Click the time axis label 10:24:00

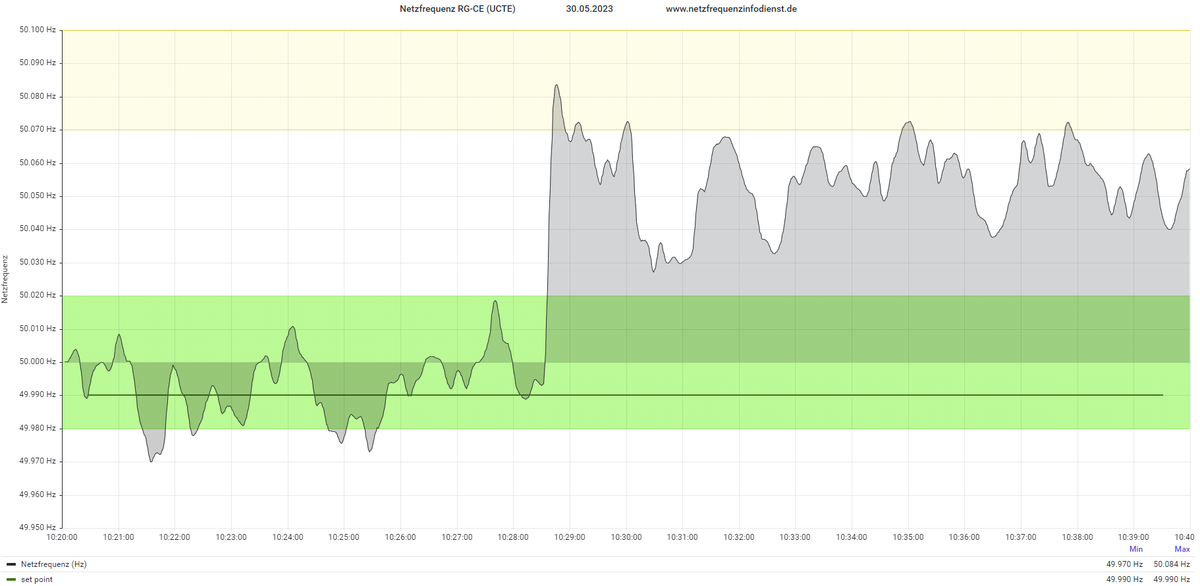point(288,537)
